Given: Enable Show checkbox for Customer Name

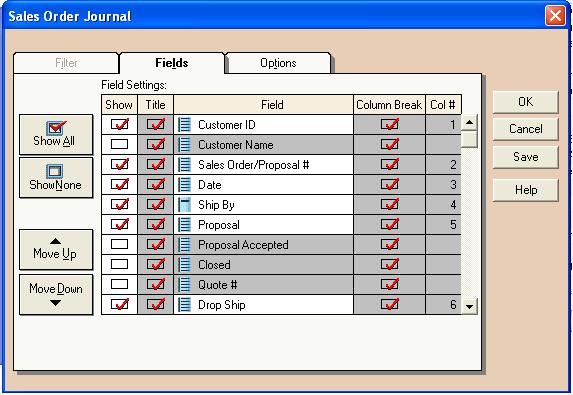Looking at the screenshot, I should pos(119,144).
